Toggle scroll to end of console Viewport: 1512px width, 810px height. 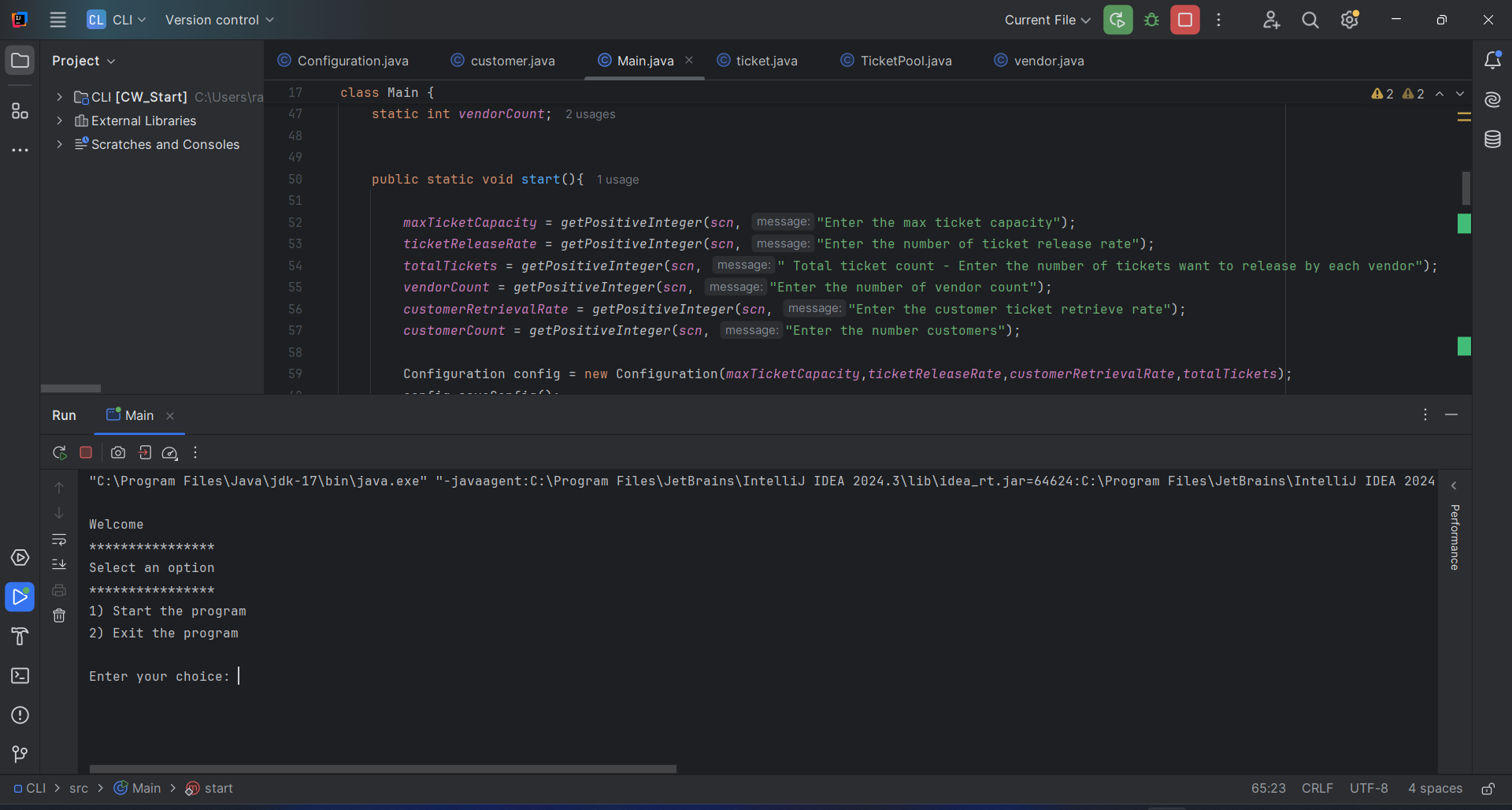59,565
